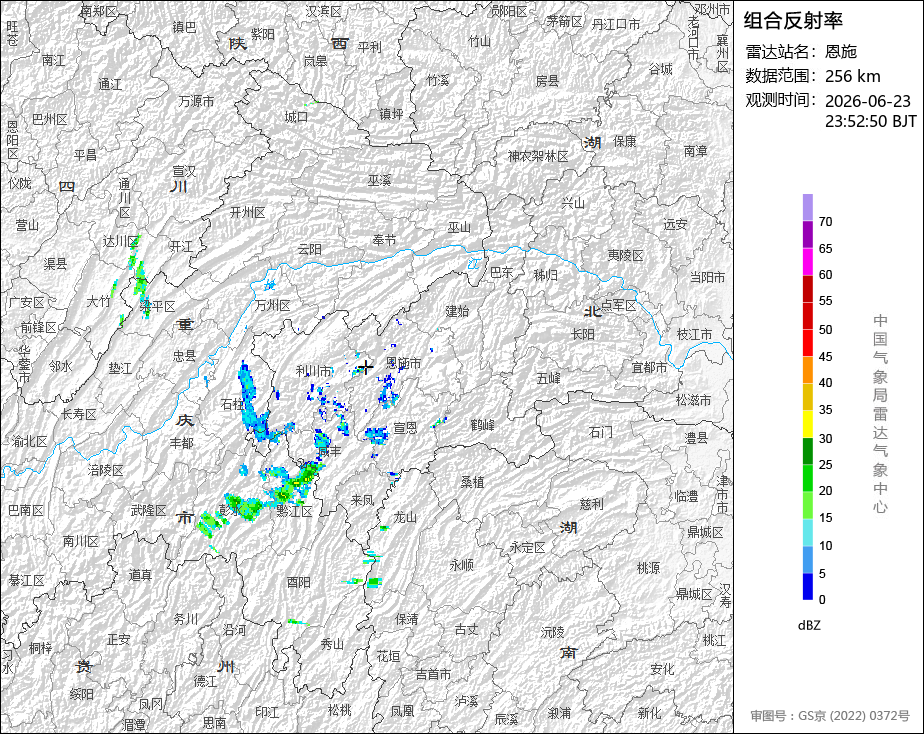Click the 石门 map label
This screenshot has width=924, height=734.
pos(600,432)
